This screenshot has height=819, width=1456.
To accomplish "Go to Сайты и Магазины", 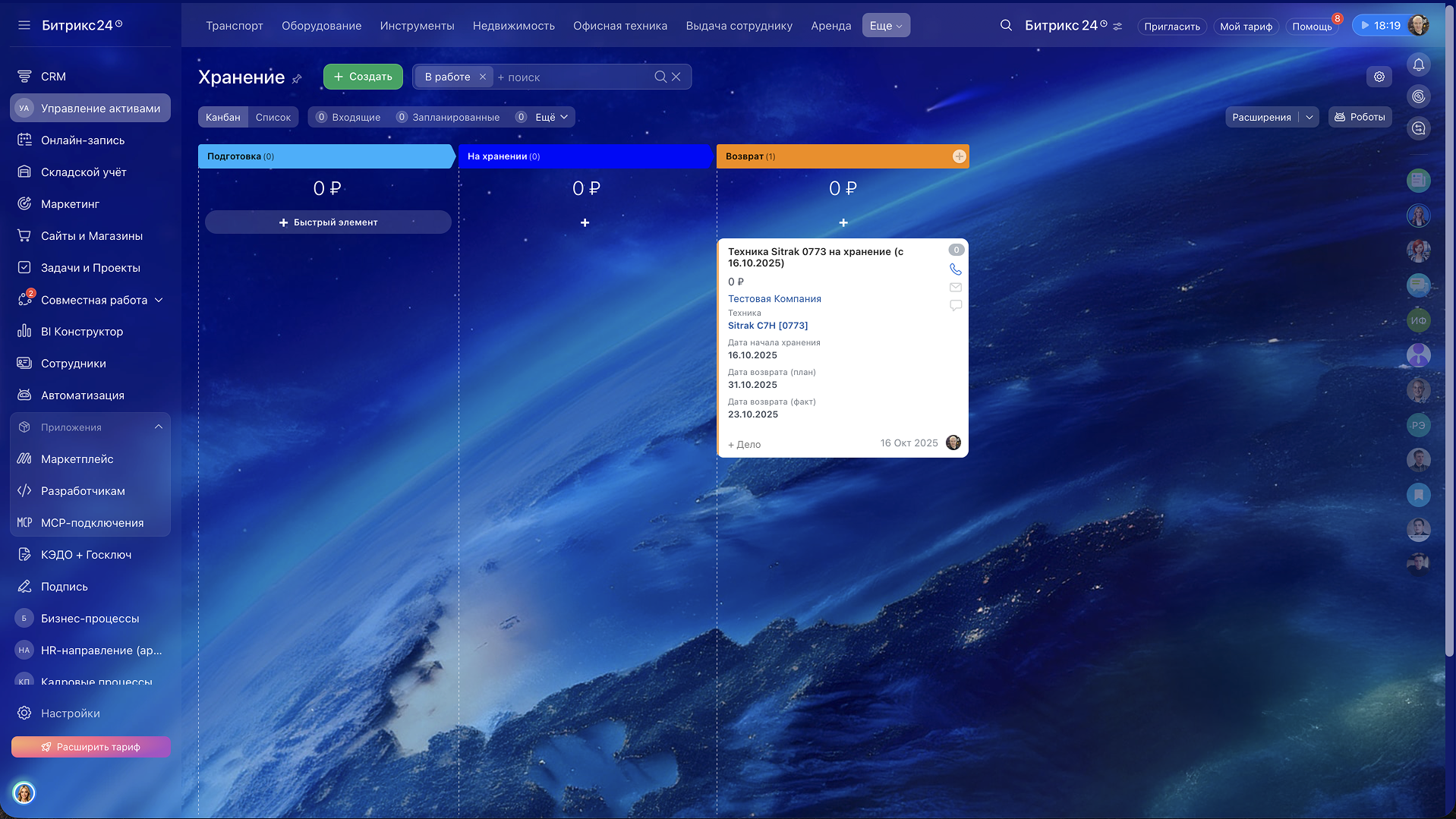I will click(90, 236).
